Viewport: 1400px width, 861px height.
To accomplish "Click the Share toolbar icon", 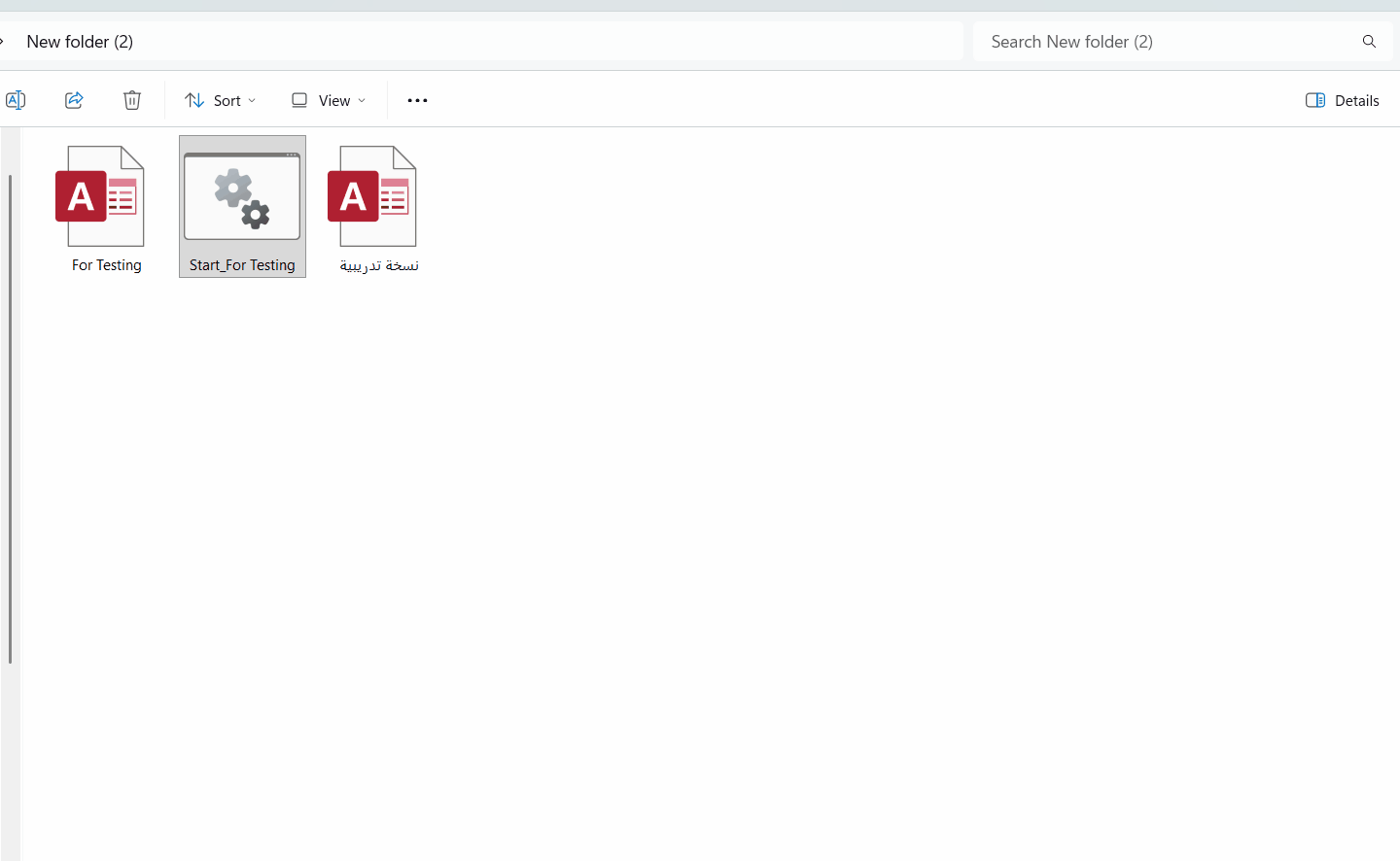I will coord(74,100).
